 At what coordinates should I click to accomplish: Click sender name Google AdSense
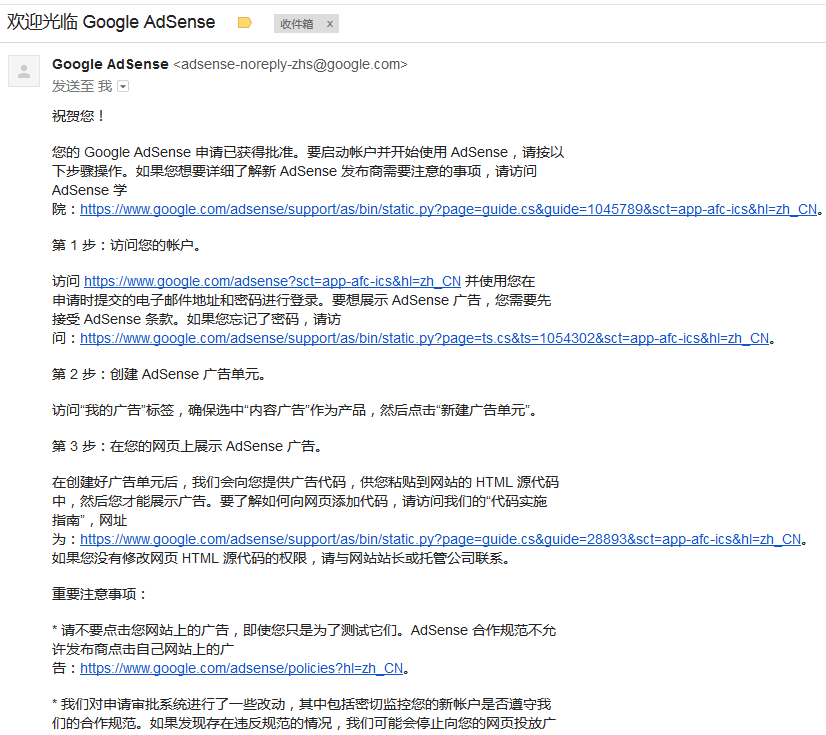tap(110, 64)
